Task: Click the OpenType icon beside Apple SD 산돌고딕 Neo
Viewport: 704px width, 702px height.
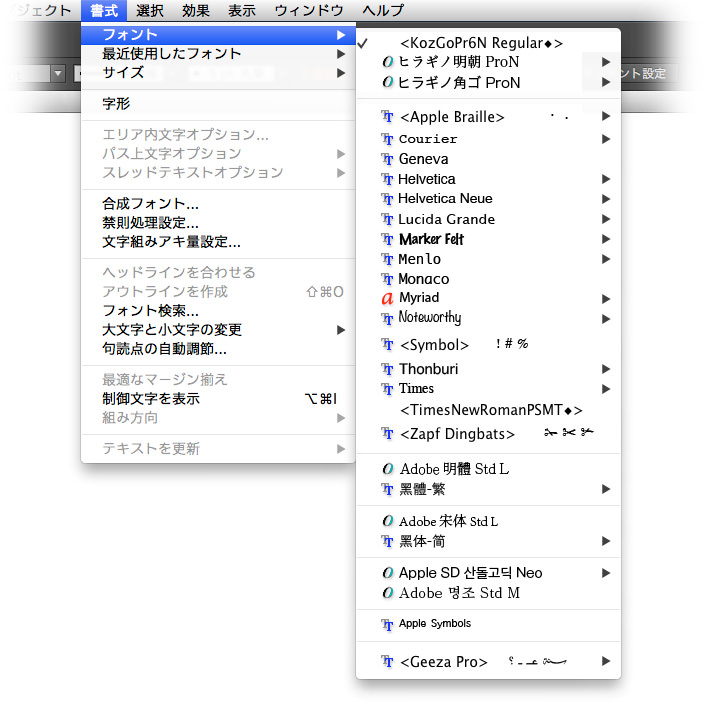Action: pos(387,573)
